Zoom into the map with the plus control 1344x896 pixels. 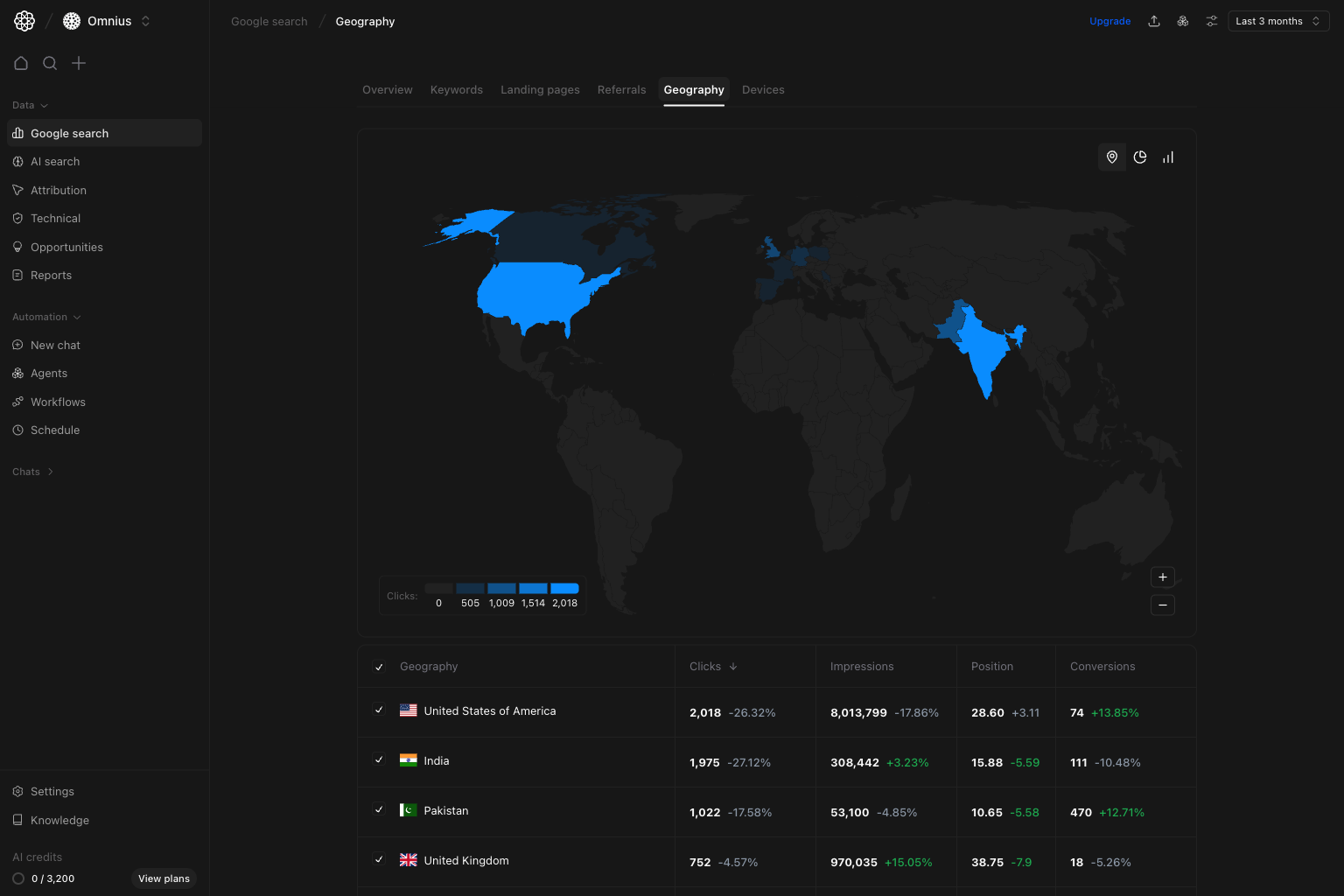(1162, 577)
